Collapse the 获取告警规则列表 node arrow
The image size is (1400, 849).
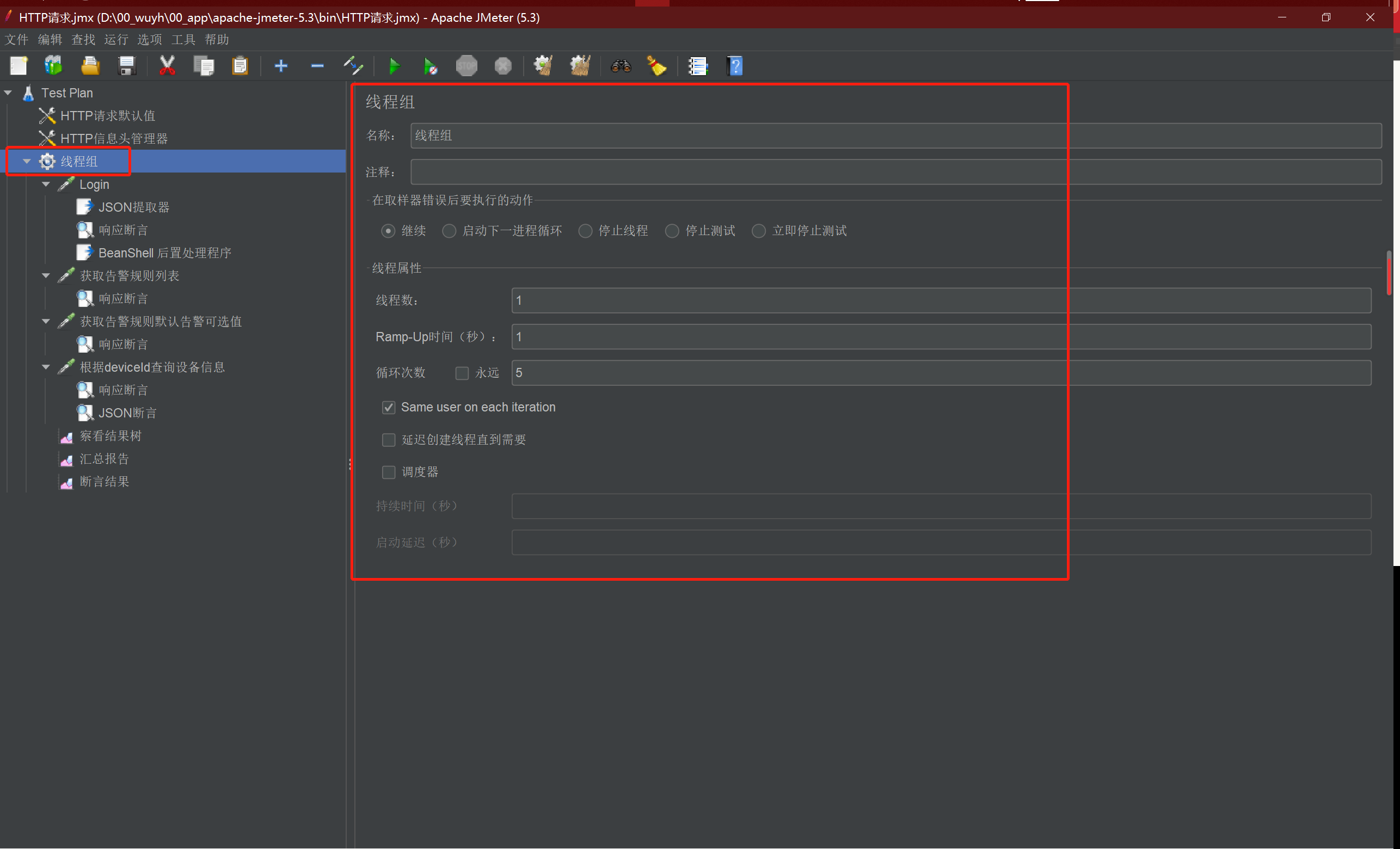pyautogui.click(x=46, y=275)
